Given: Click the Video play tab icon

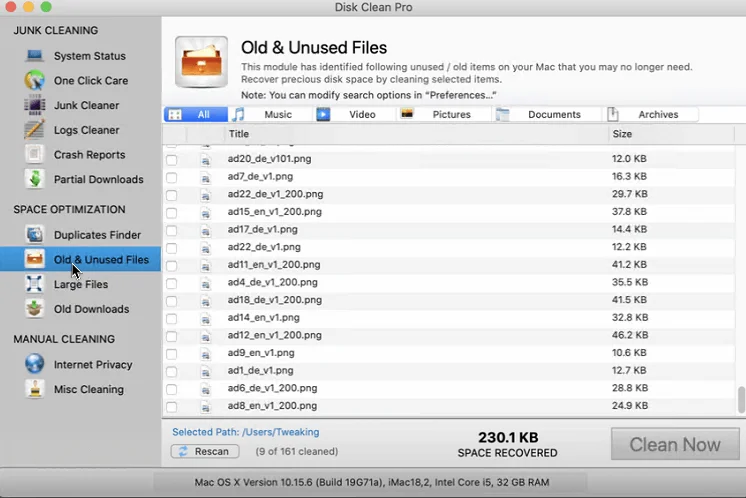Looking at the screenshot, I should coord(323,114).
